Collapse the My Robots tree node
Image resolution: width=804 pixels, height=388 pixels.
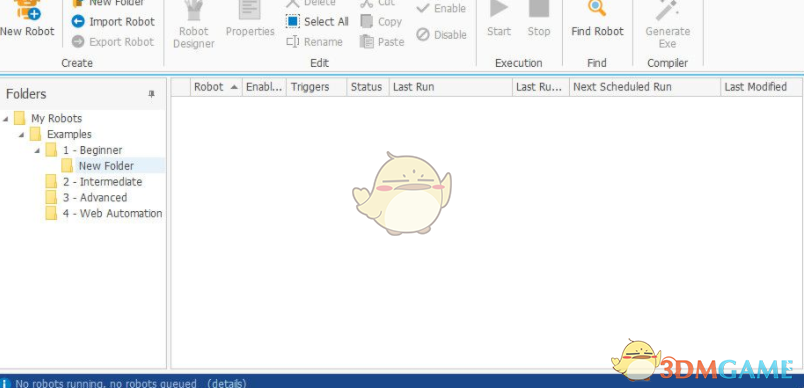pos(6,119)
